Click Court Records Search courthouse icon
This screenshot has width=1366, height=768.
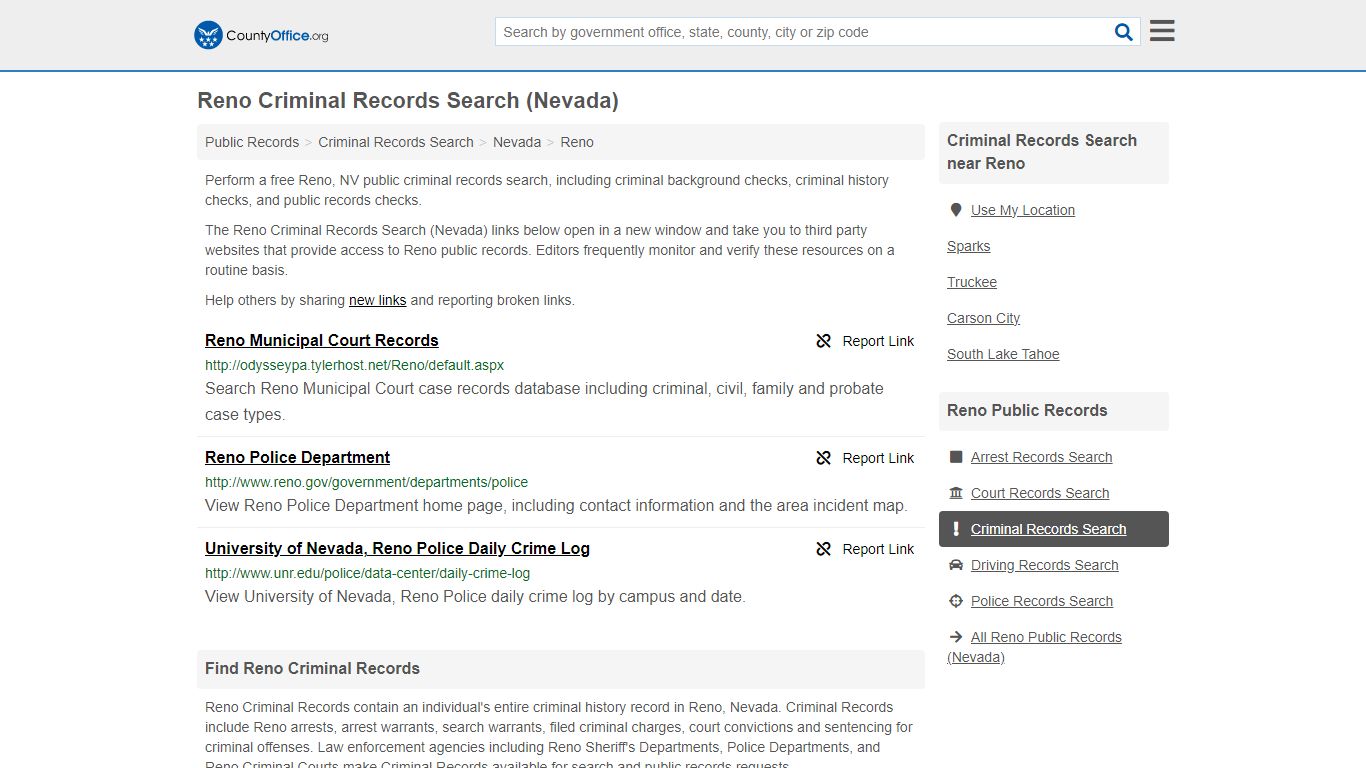coord(956,493)
